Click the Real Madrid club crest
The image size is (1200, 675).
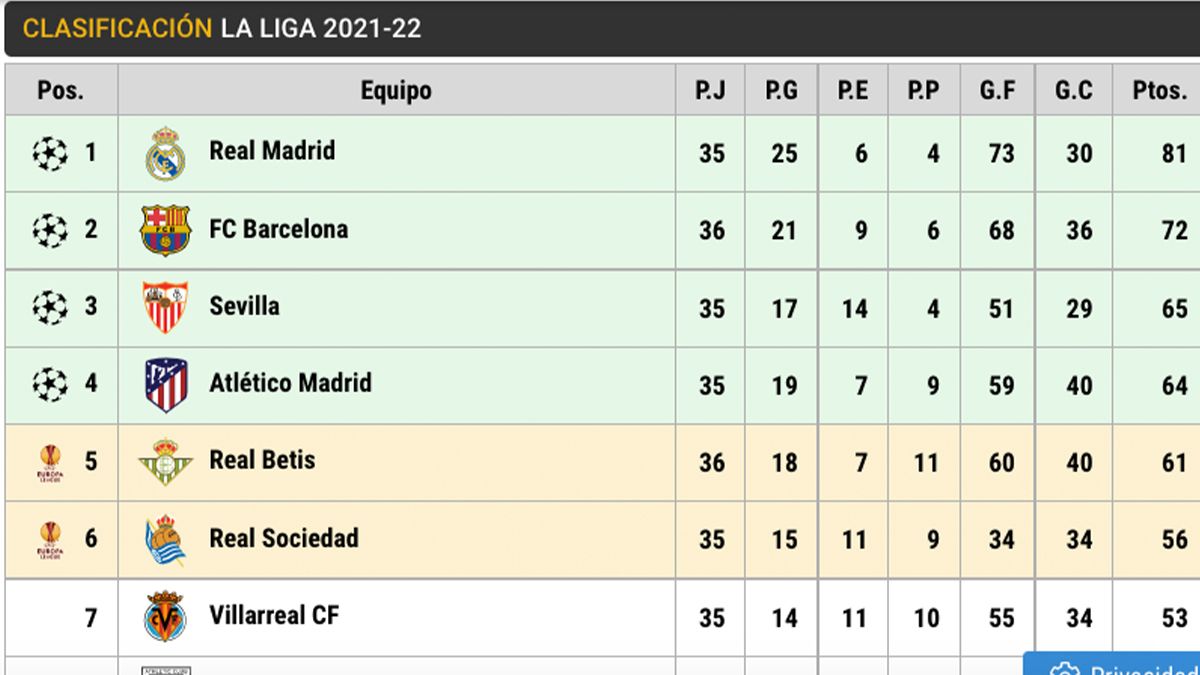[x=165, y=152]
